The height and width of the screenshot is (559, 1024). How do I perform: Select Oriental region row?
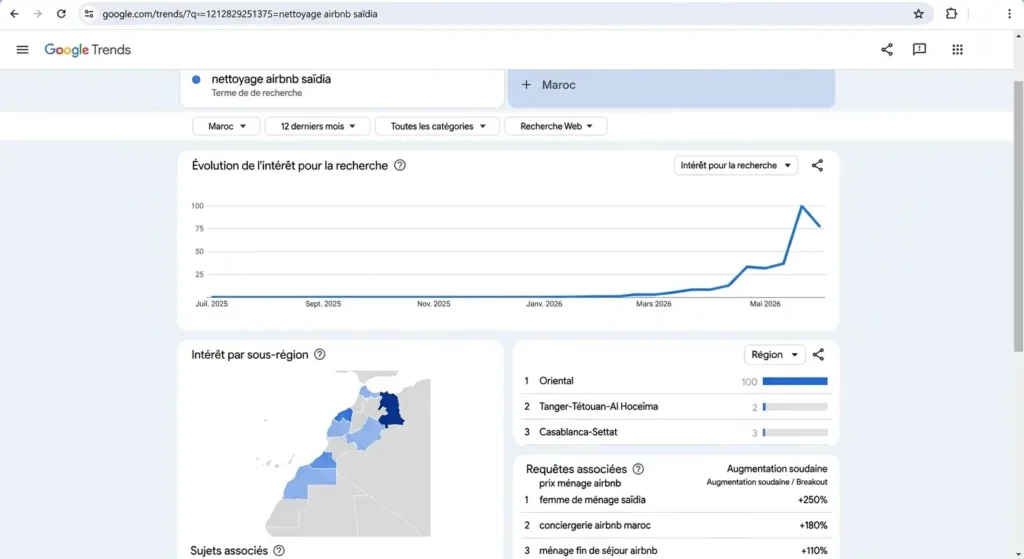[x=675, y=381]
